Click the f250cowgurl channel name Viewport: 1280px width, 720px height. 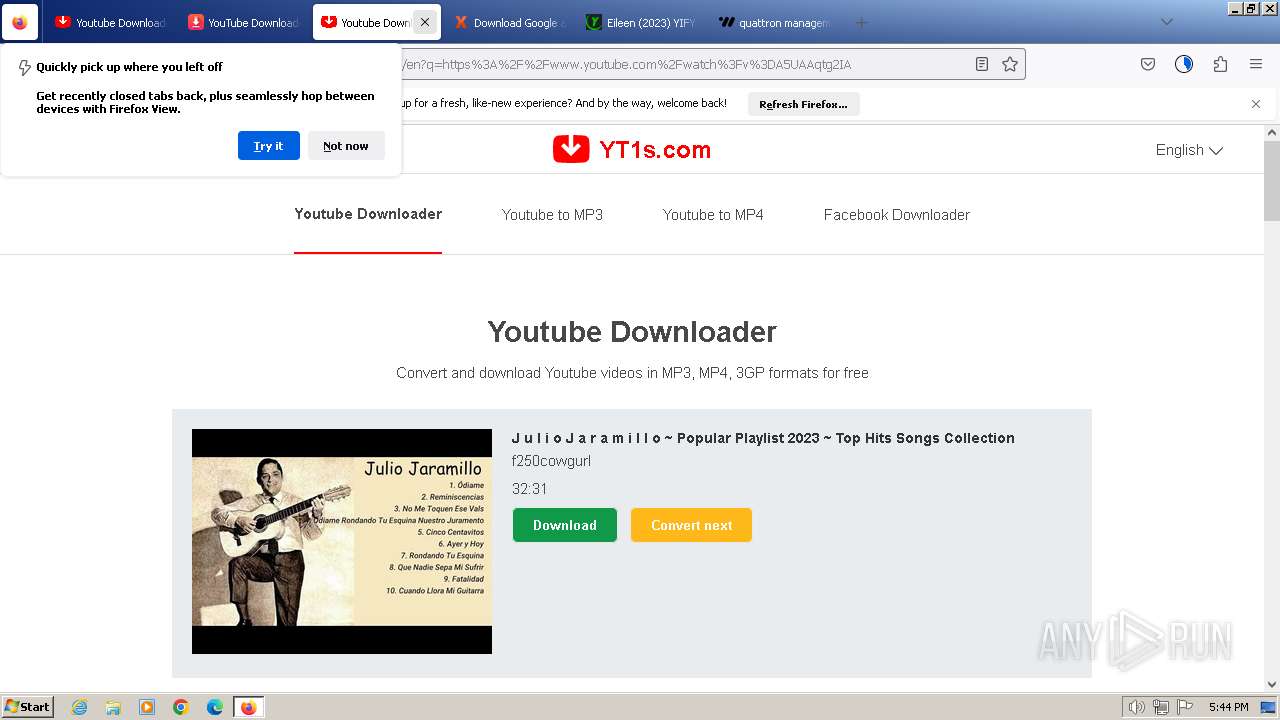point(551,461)
